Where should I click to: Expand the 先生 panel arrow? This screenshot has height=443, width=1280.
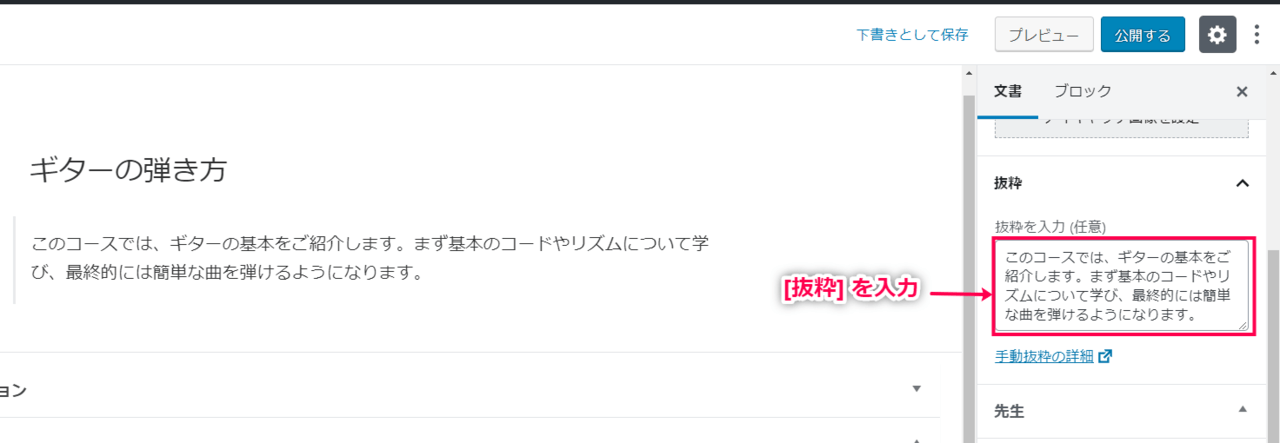pyautogui.click(x=1243, y=409)
